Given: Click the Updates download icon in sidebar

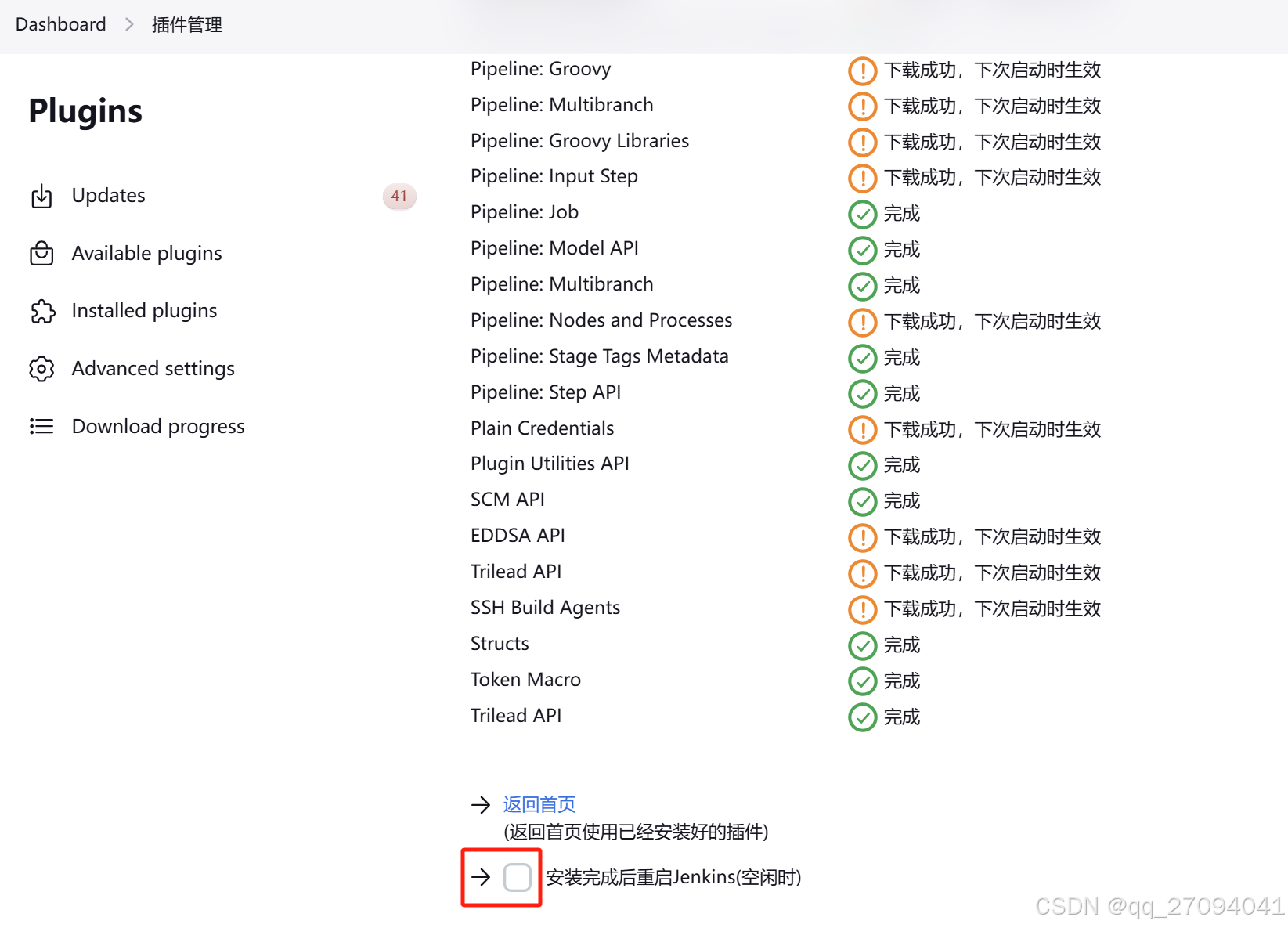Looking at the screenshot, I should pyautogui.click(x=41, y=196).
